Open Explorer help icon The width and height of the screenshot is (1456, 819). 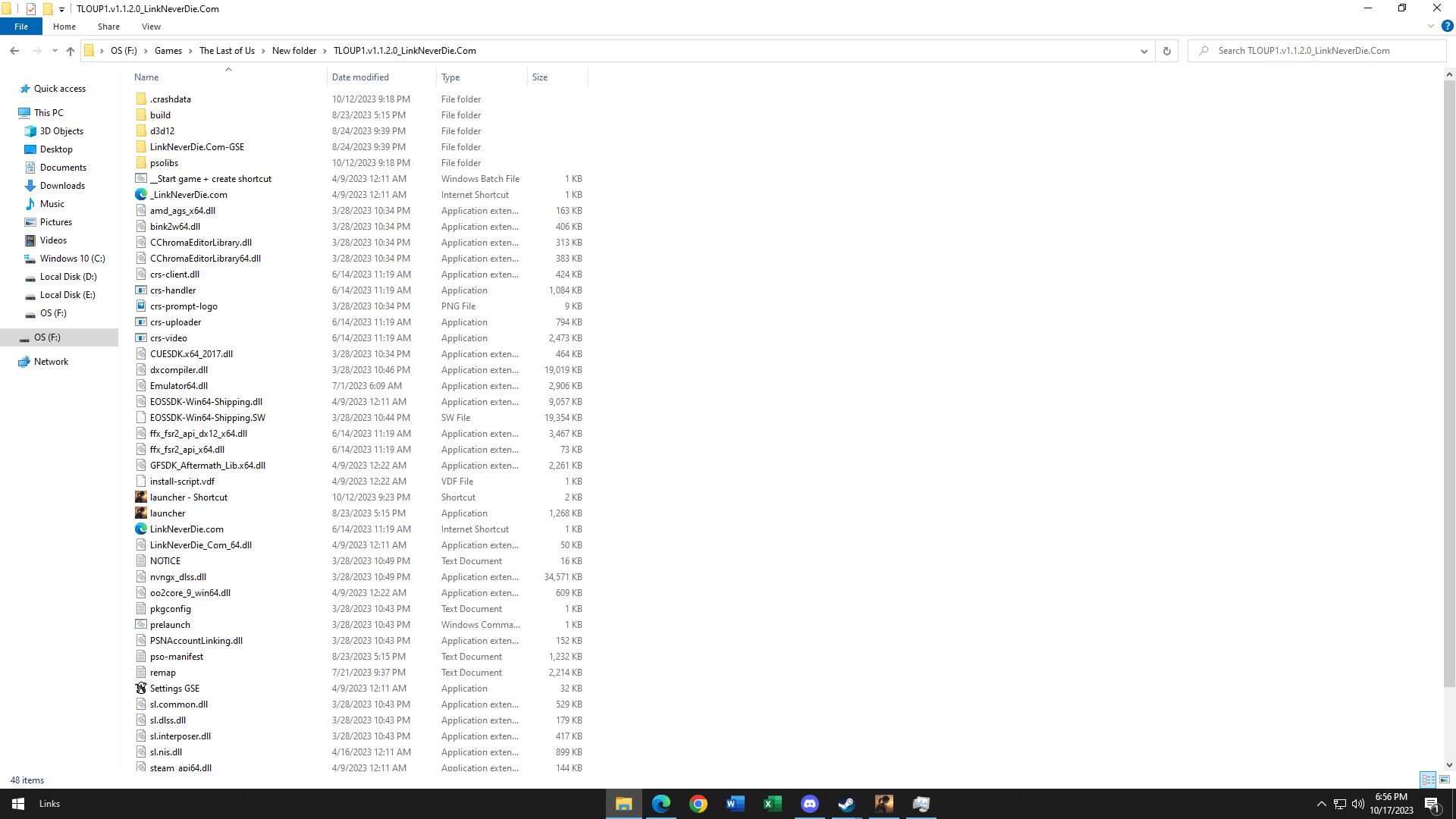coord(1447,27)
